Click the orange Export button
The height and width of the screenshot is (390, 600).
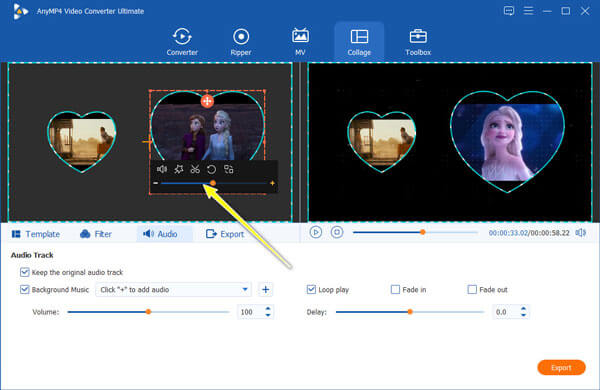point(561,368)
